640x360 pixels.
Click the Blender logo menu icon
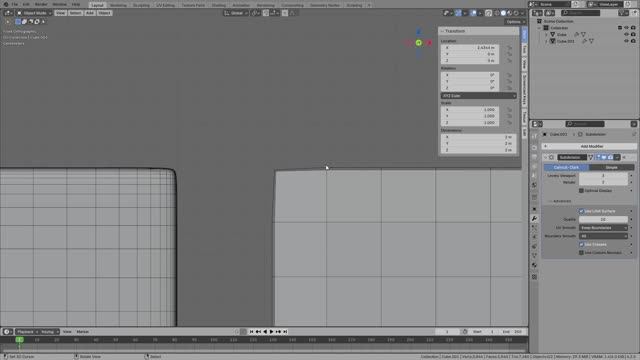(6, 4)
